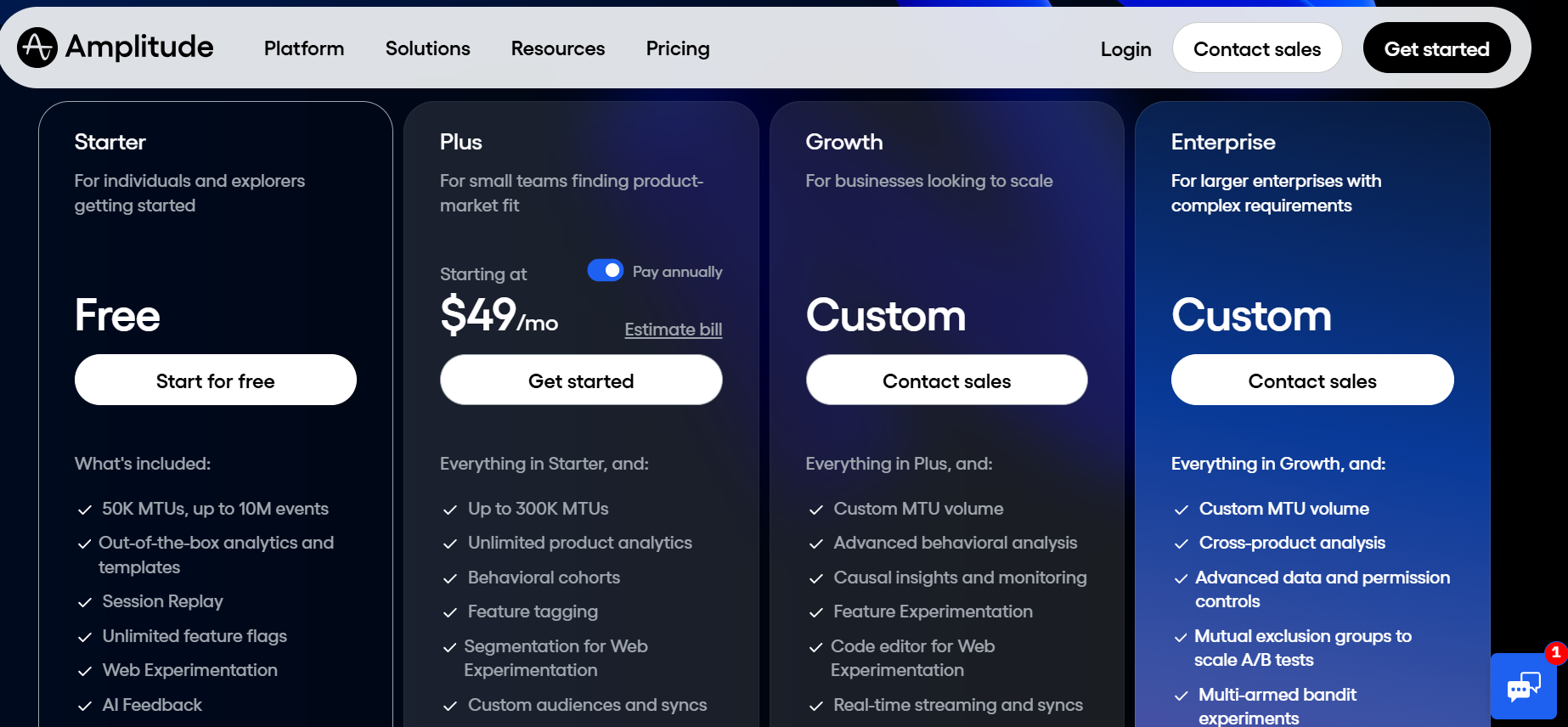Click Start for free on Starter plan
The image size is (1568, 727).
pyautogui.click(x=215, y=380)
